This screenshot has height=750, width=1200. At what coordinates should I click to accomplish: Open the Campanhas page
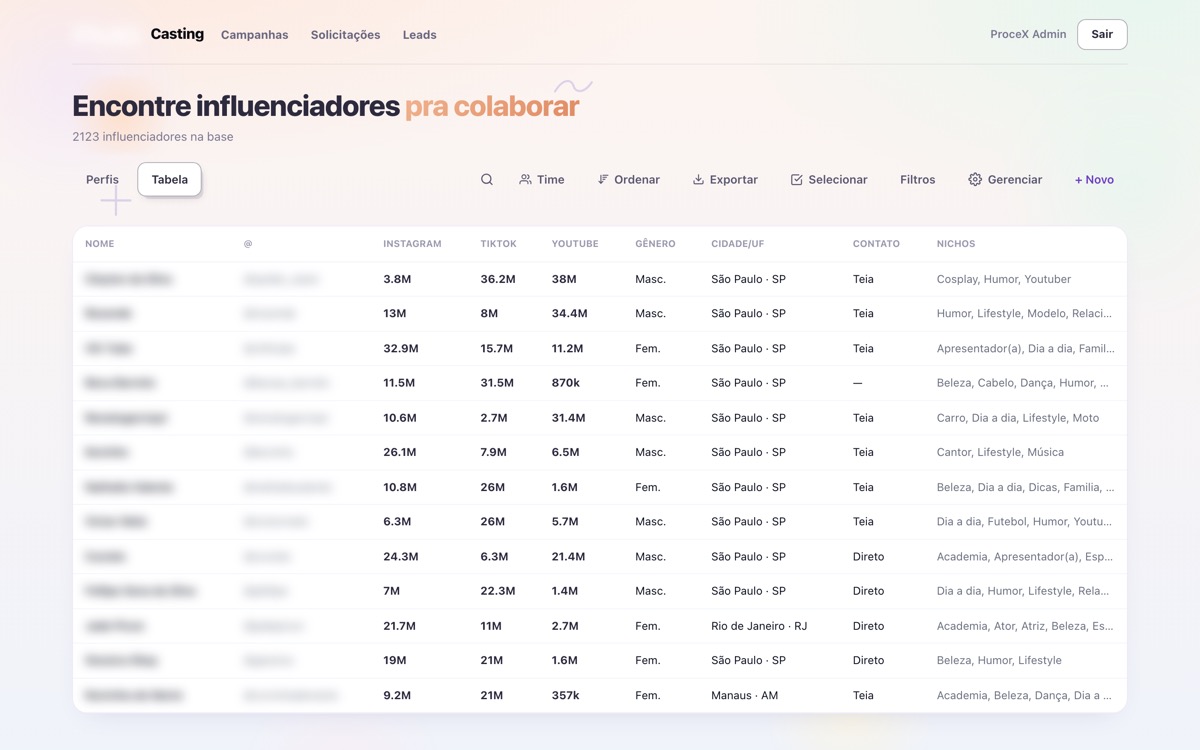tap(254, 35)
